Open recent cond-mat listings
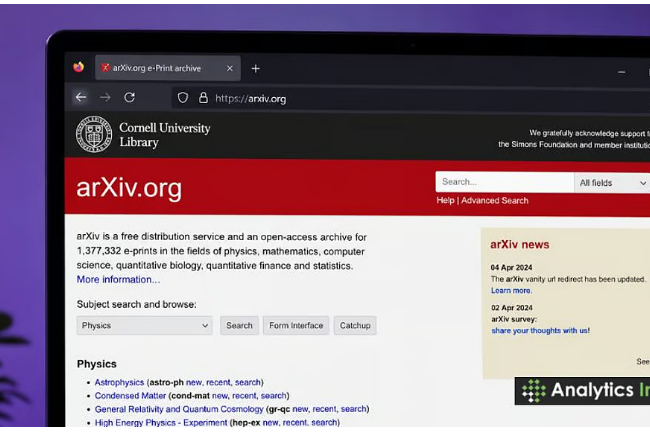 (x=244, y=396)
